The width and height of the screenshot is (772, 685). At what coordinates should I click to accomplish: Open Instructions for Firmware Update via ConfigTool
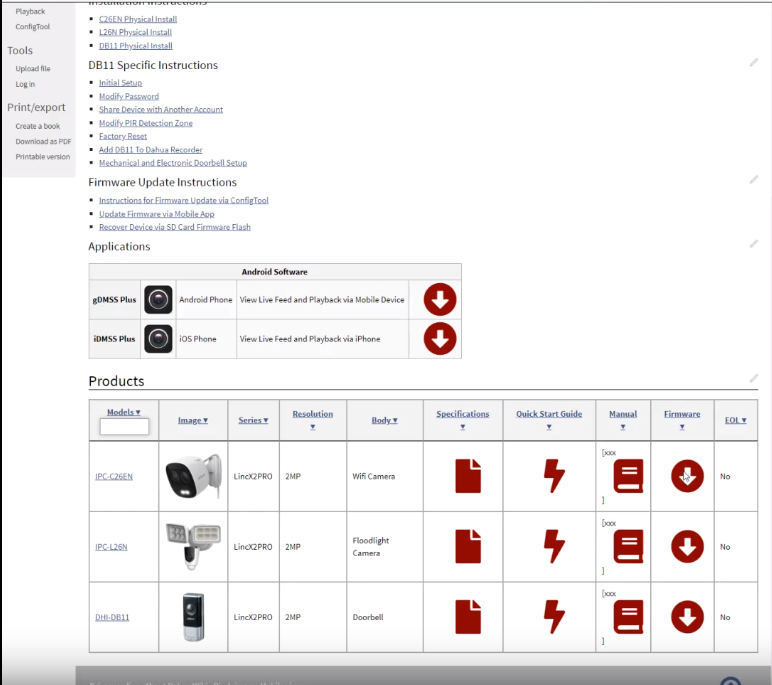point(184,200)
